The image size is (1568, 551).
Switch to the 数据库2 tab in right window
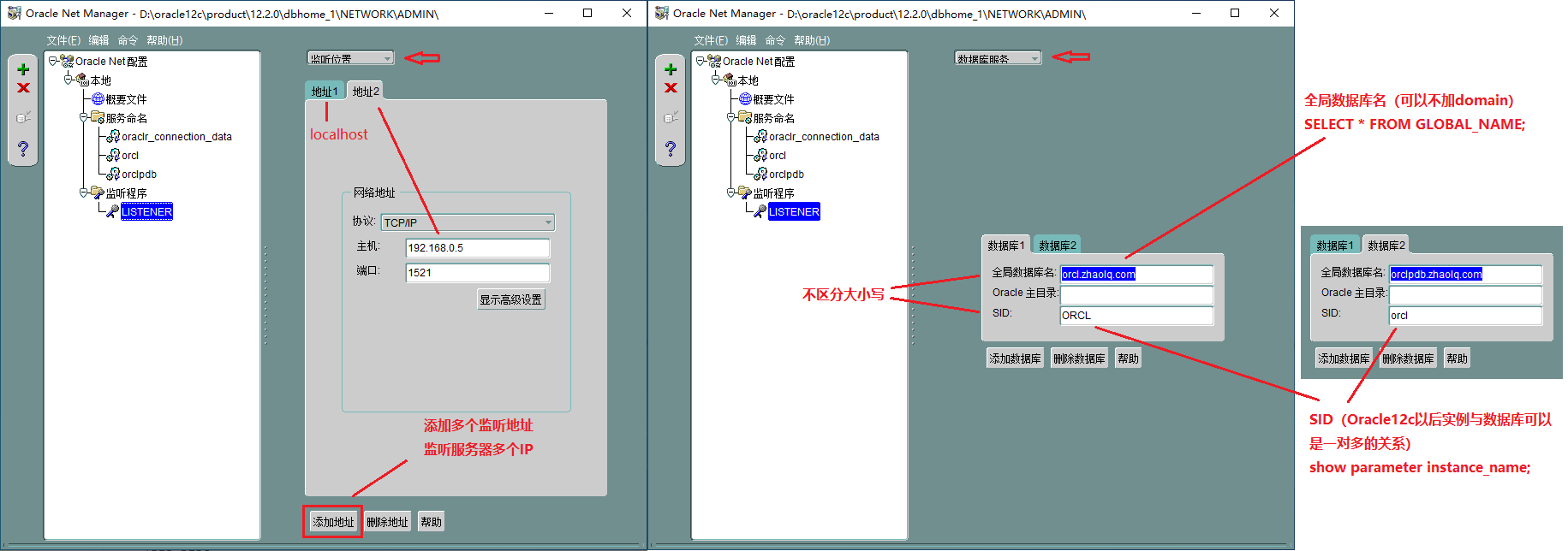pos(1057,246)
